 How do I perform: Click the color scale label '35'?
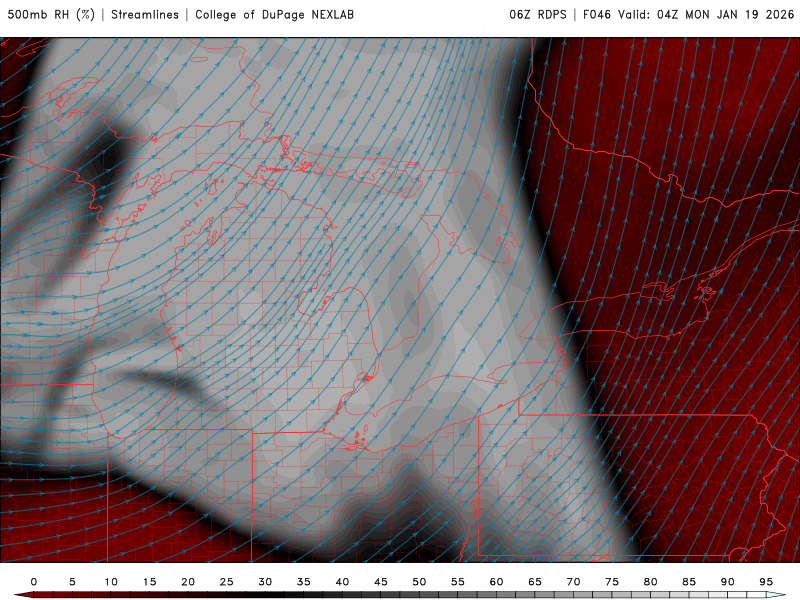[x=304, y=582]
